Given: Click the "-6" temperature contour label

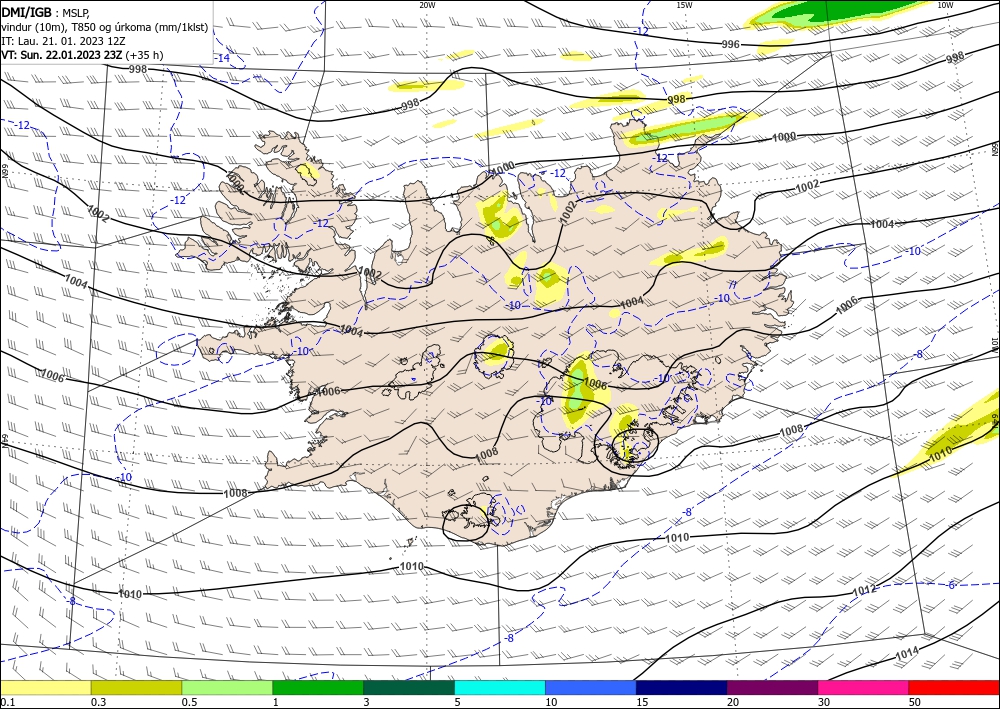Looking at the screenshot, I should tap(950, 585).
